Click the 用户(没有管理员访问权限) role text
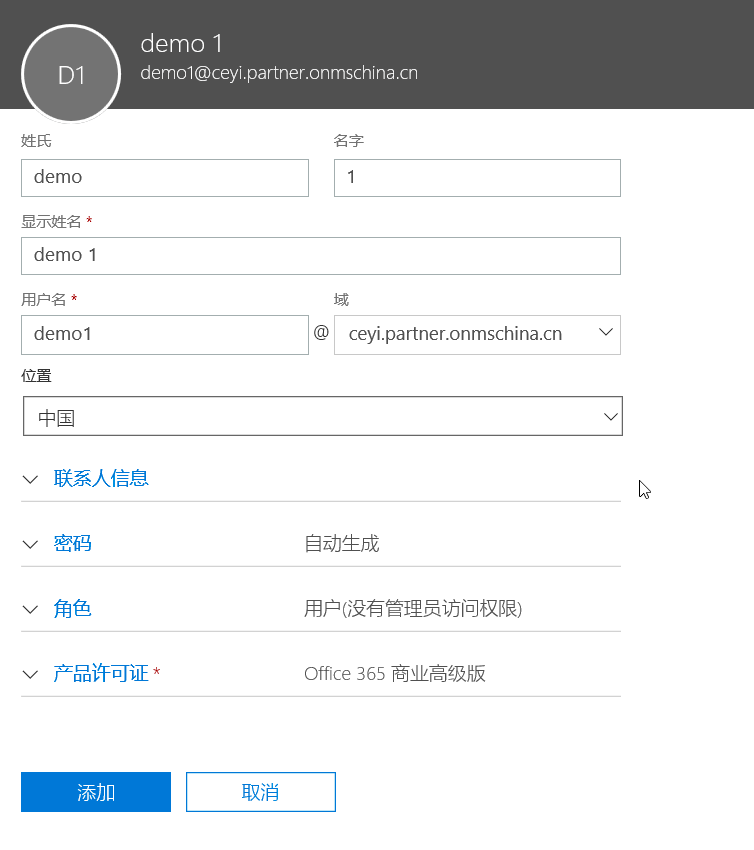Image resolution: width=754 pixels, height=850 pixels. coord(413,608)
